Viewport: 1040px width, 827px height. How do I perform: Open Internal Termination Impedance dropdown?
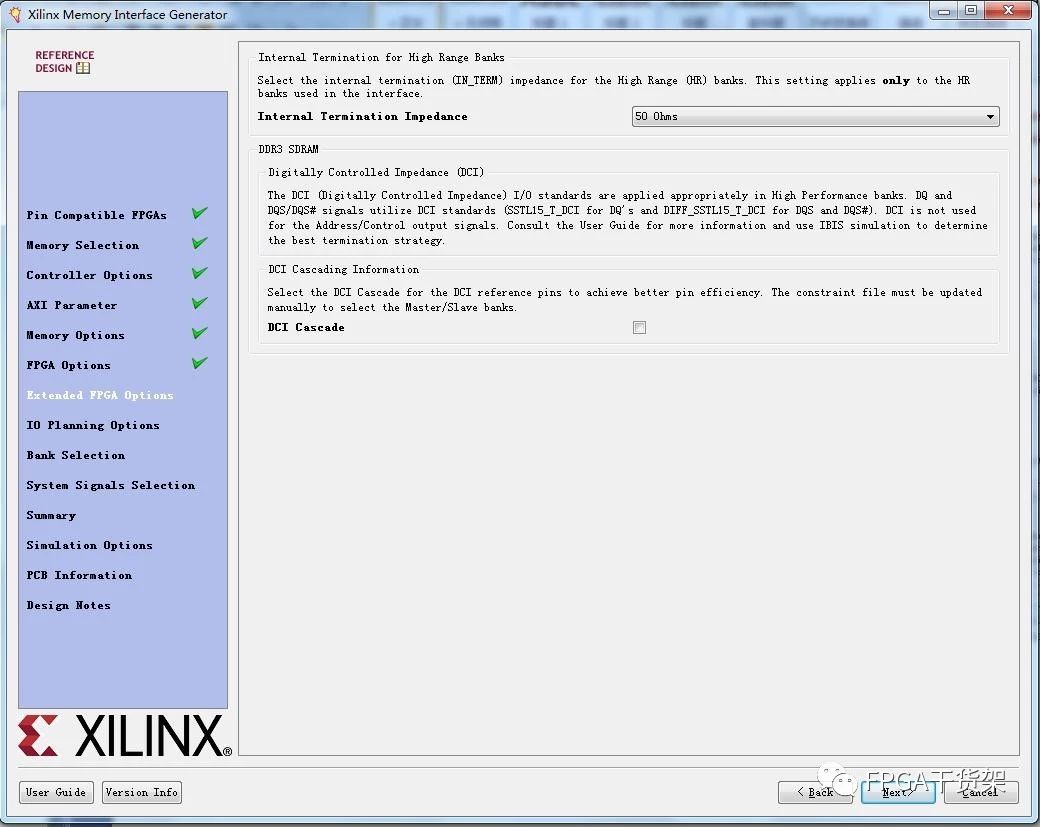pyautogui.click(x=815, y=117)
